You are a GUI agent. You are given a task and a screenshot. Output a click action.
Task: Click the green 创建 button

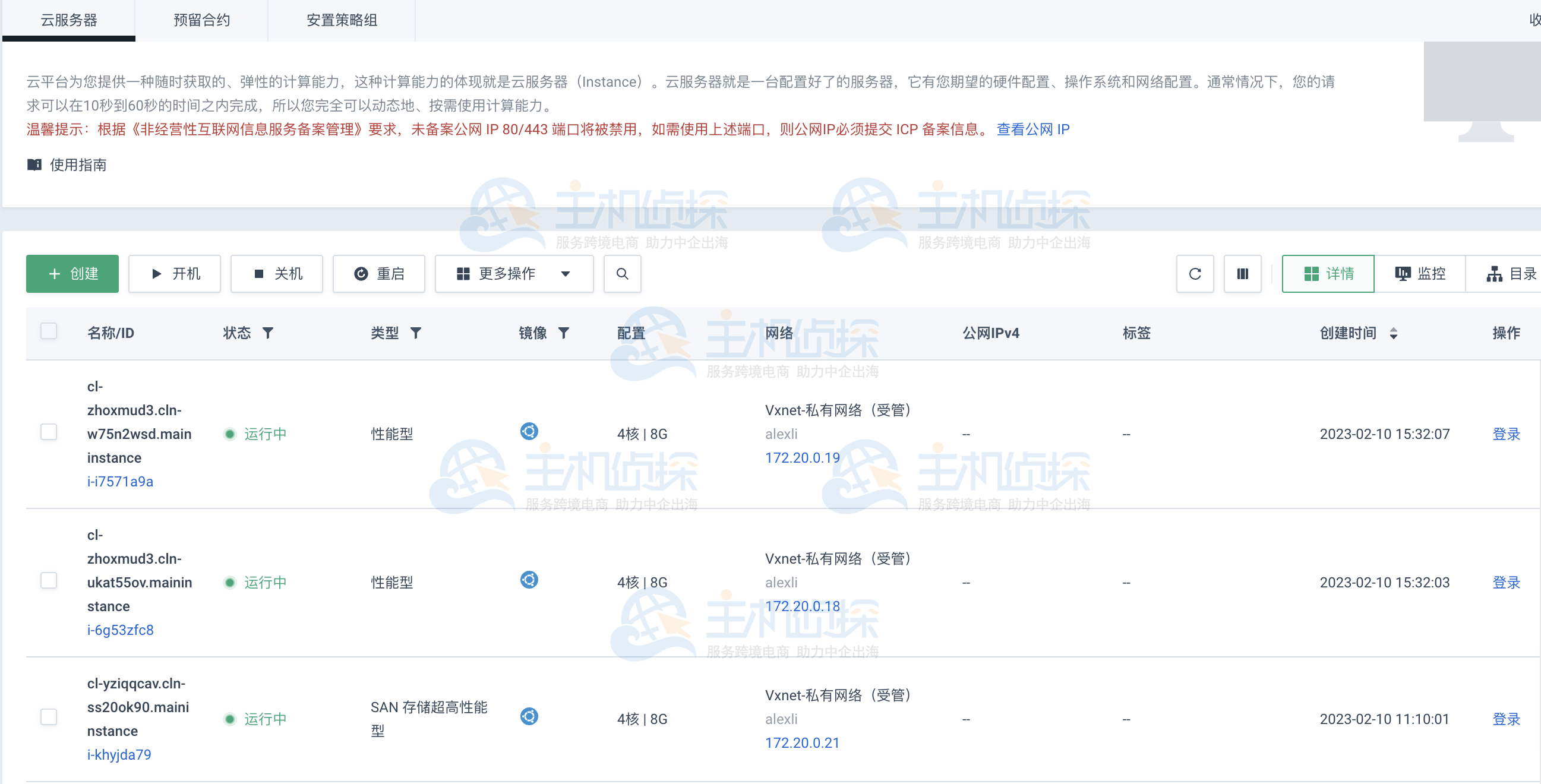click(72, 274)
